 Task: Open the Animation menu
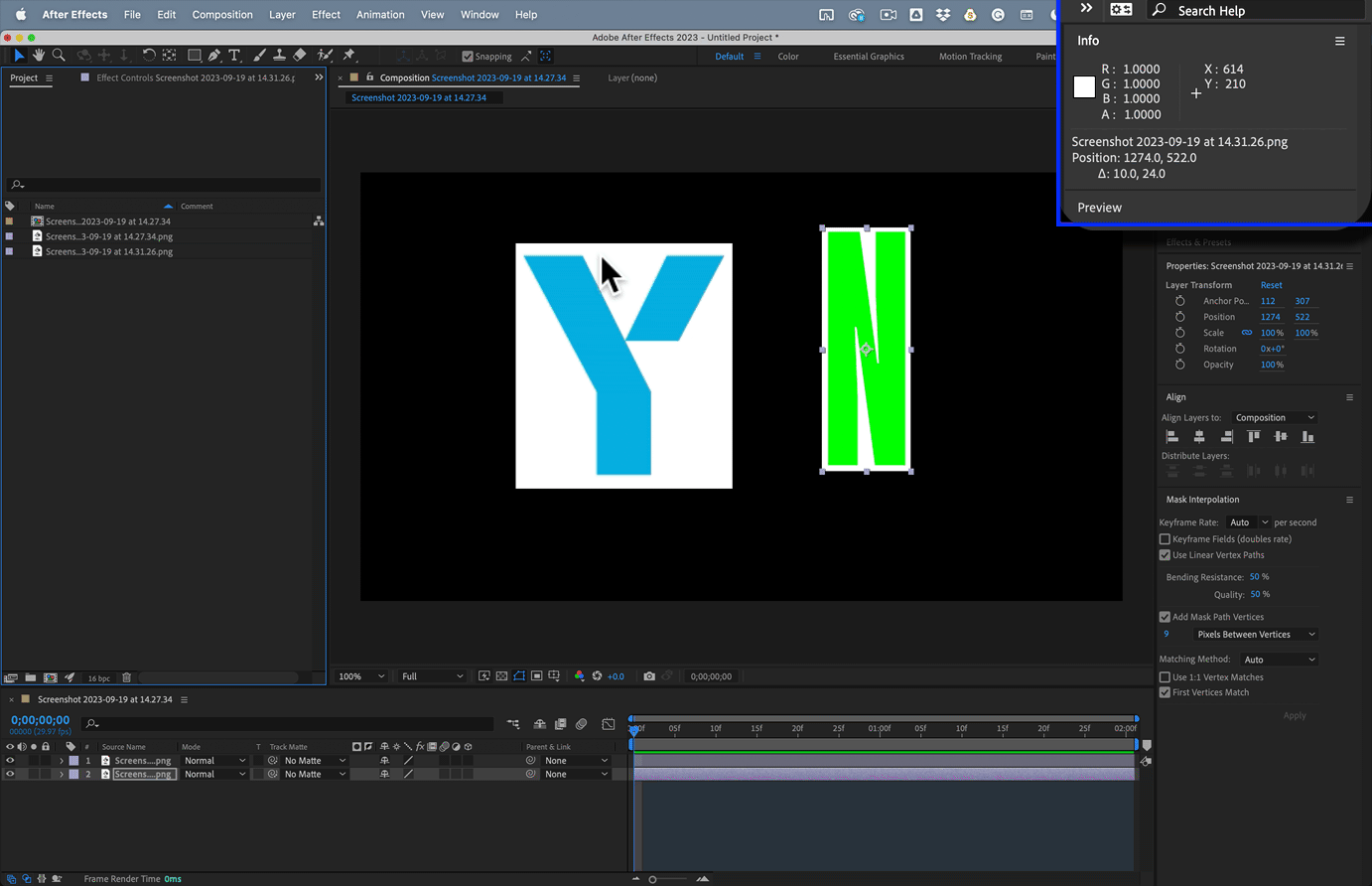click(x=380, y=15)
